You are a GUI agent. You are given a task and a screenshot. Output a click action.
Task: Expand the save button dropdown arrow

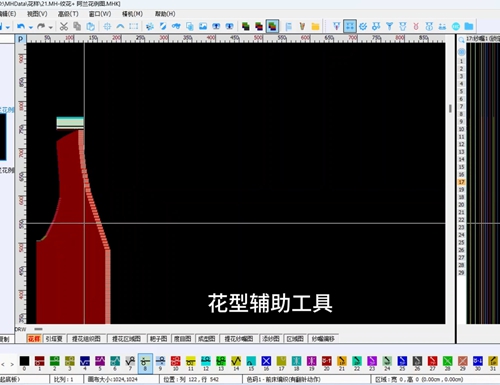tap(7, 27)
